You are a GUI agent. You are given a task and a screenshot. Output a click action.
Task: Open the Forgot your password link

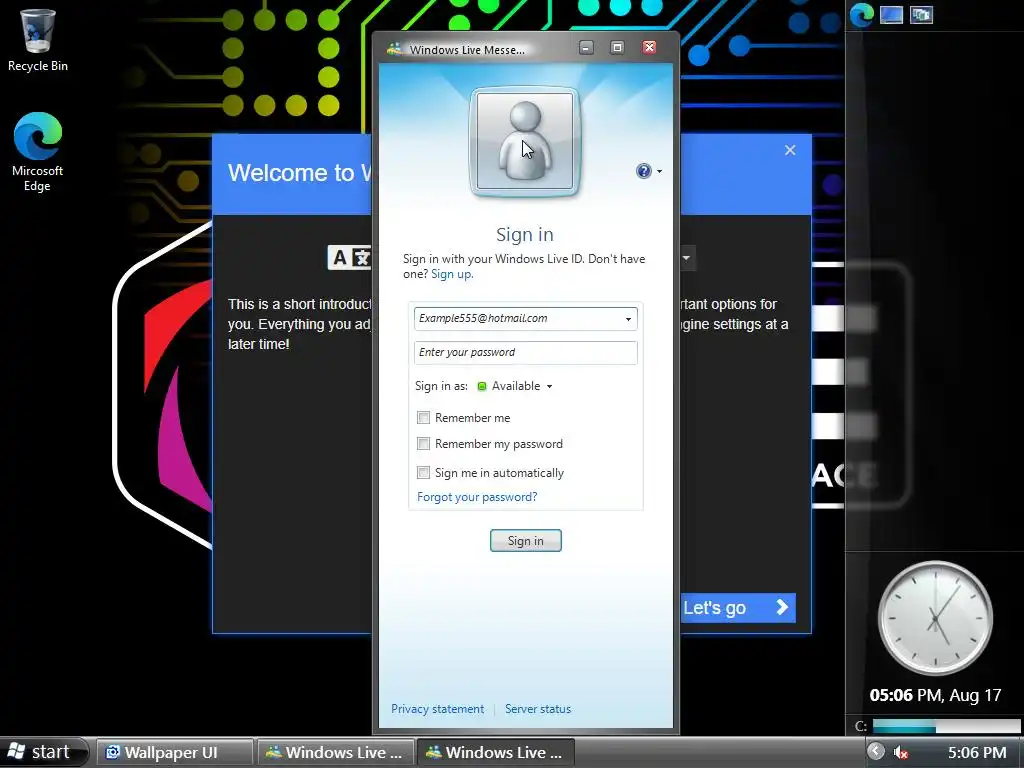pyautogui.click(x=477, y=497)
